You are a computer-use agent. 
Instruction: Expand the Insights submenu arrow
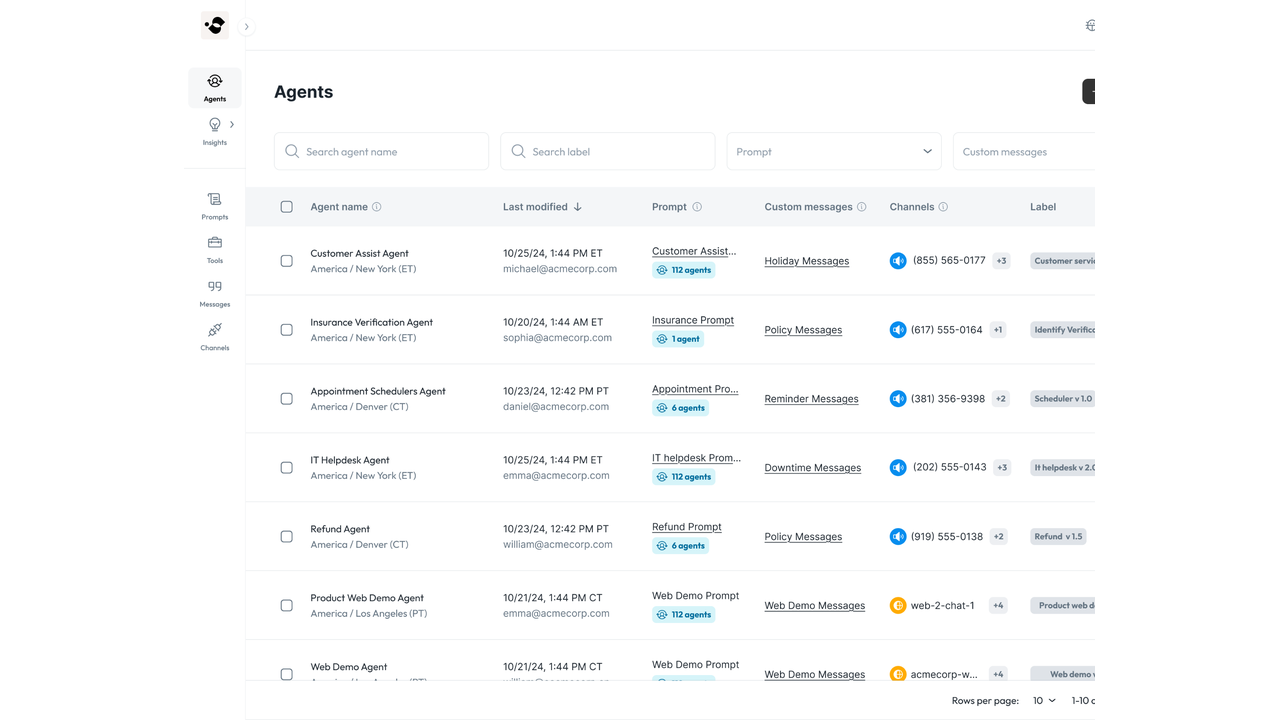(x=232, y=125)
